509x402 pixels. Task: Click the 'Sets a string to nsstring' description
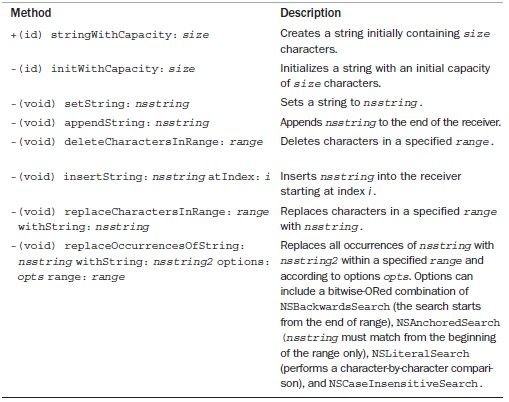coord(351,102)
